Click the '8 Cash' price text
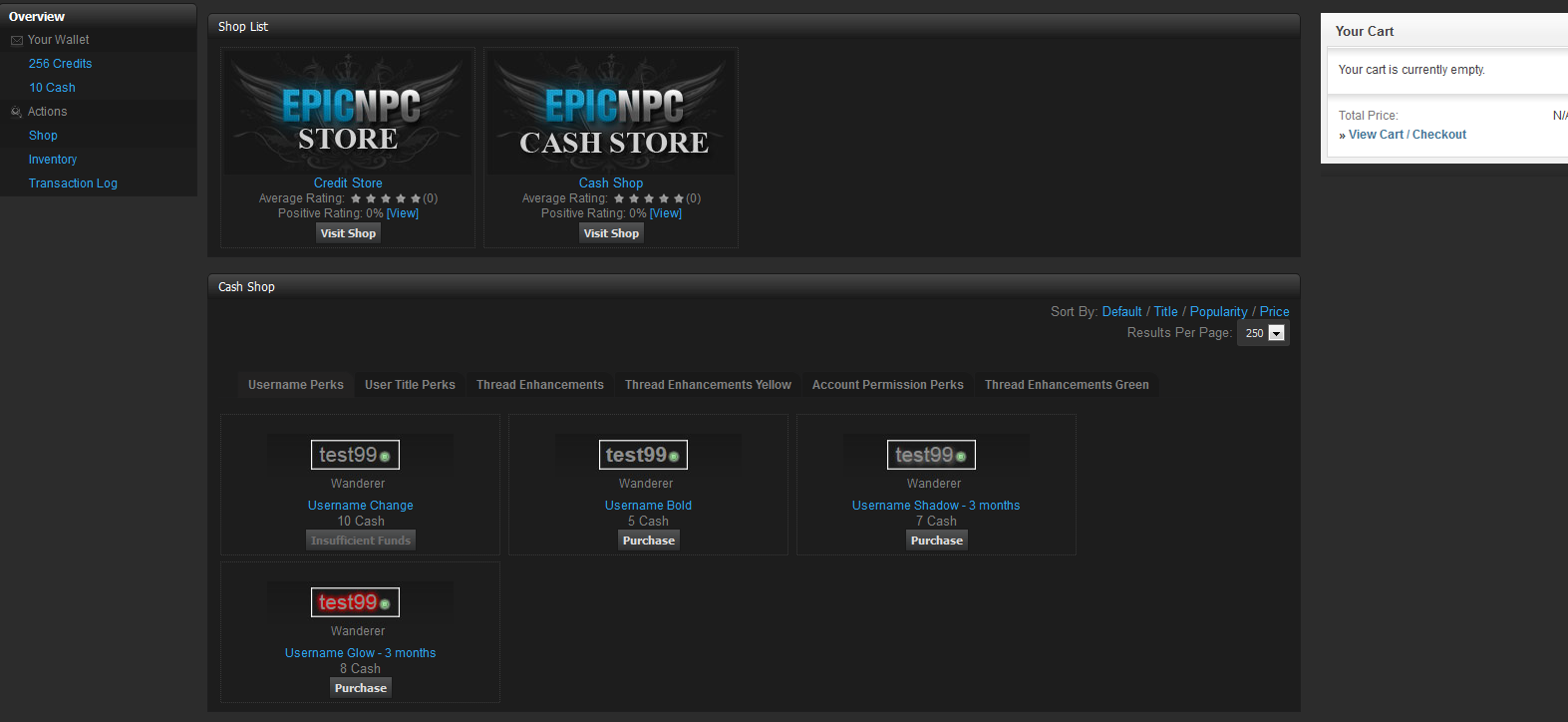 pos(360,669)
